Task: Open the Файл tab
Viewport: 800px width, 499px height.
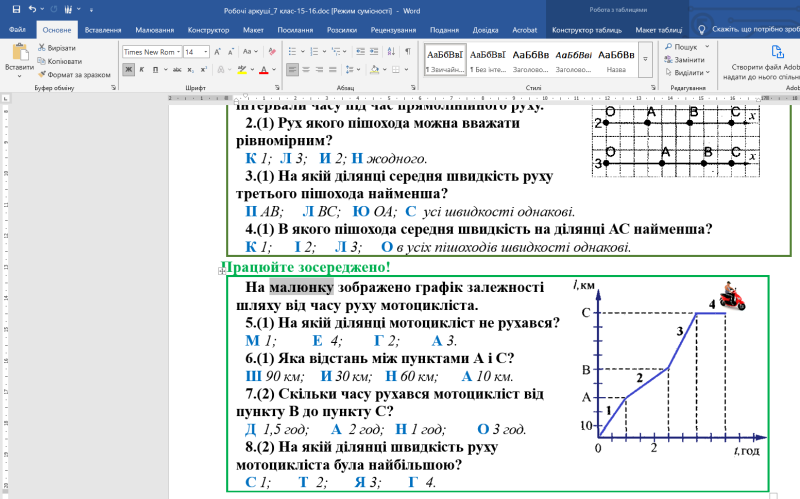Action: point(17,30)
